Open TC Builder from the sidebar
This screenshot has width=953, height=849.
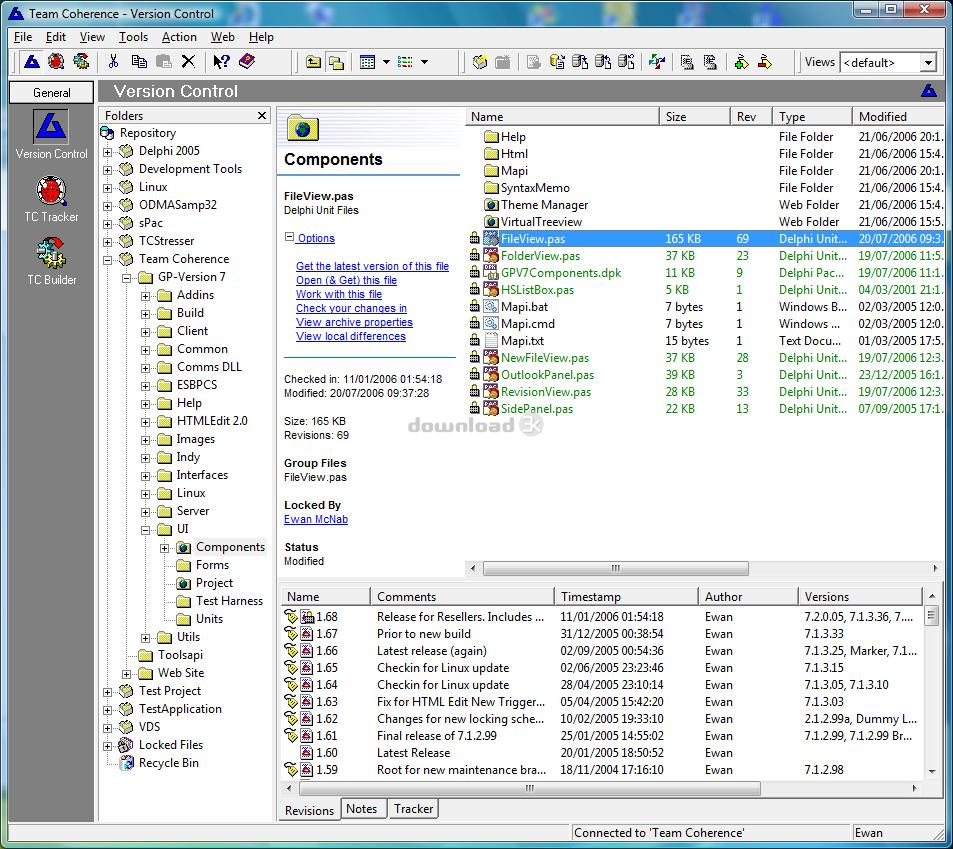[51, 262]
